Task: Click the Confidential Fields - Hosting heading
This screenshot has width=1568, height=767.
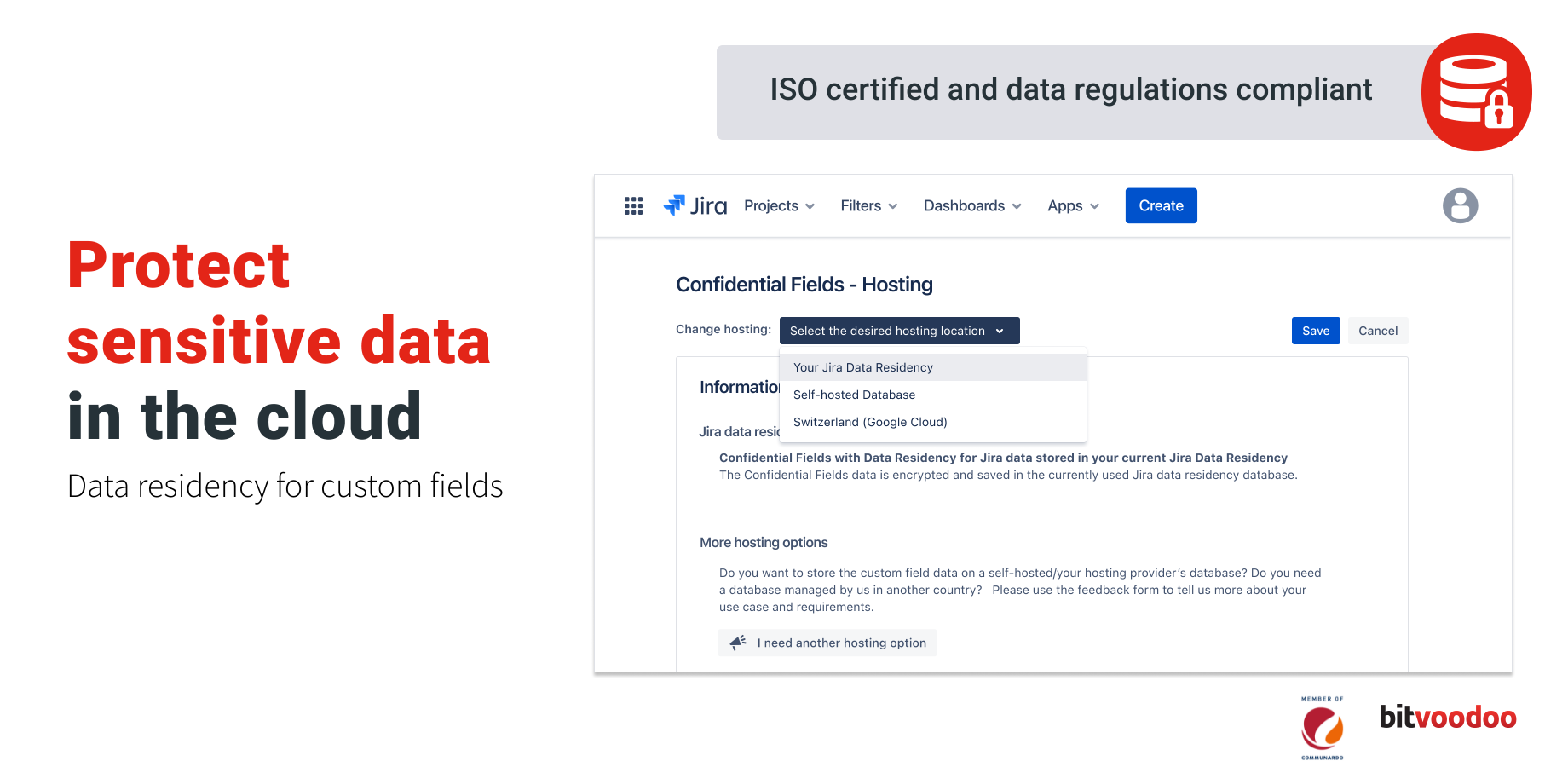Action: 804,285
